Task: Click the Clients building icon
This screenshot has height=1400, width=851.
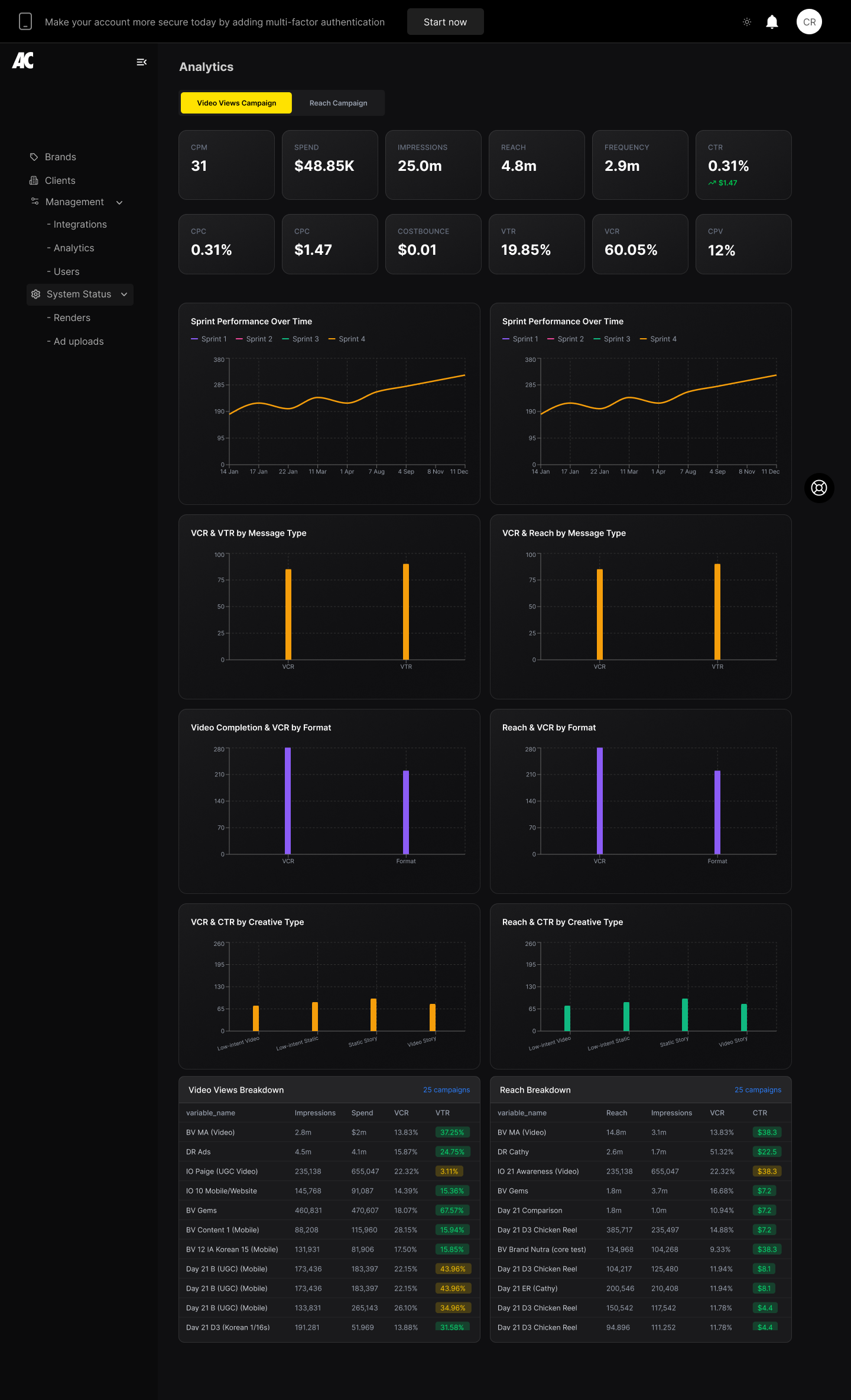Action: 34,180
